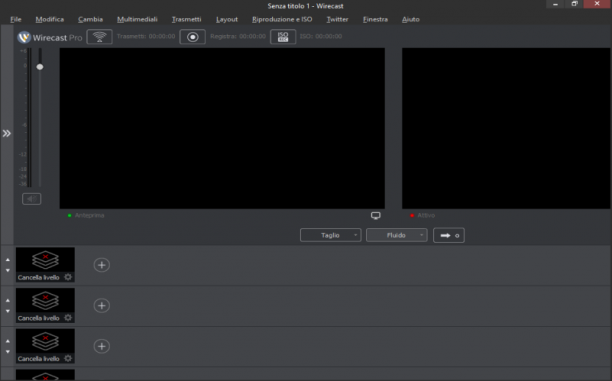This screenshot has height=381, width=612.
Task: Click the Trasmetti timer text
Action: (x=146, y=36)
